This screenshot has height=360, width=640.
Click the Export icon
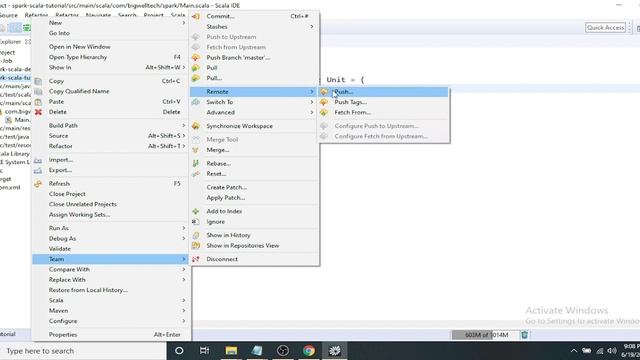(x=38, y=170)
